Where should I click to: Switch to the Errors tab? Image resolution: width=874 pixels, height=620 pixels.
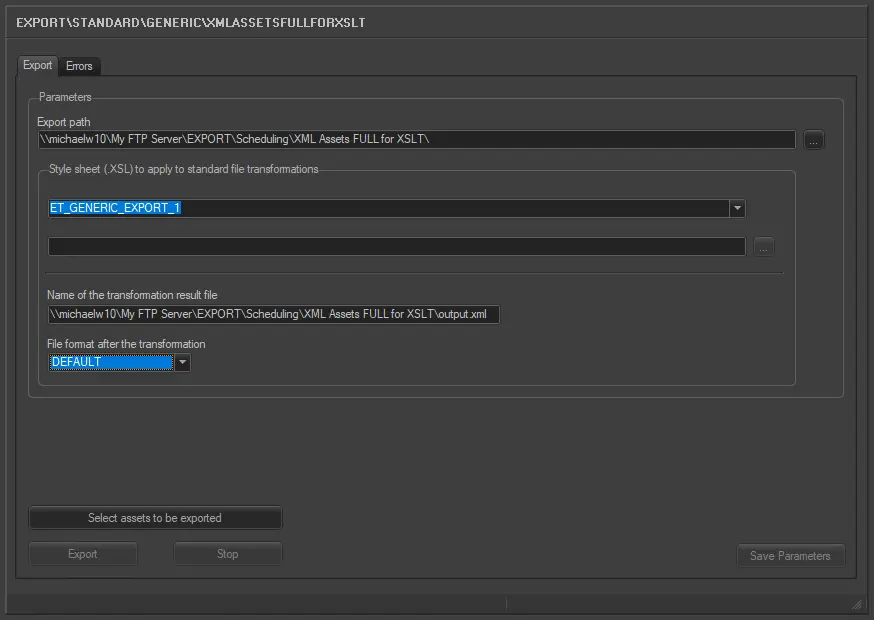pyautogui.click(x=79, y=66)
